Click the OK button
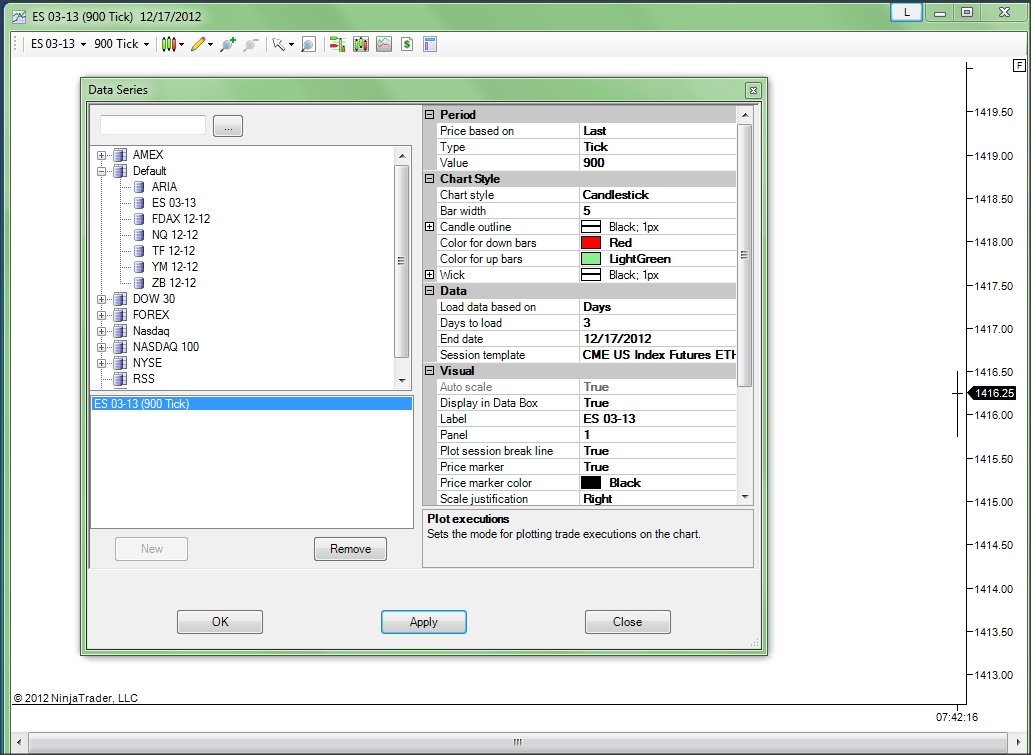This screenshot has height=755, width=1031. click(220, 621)
